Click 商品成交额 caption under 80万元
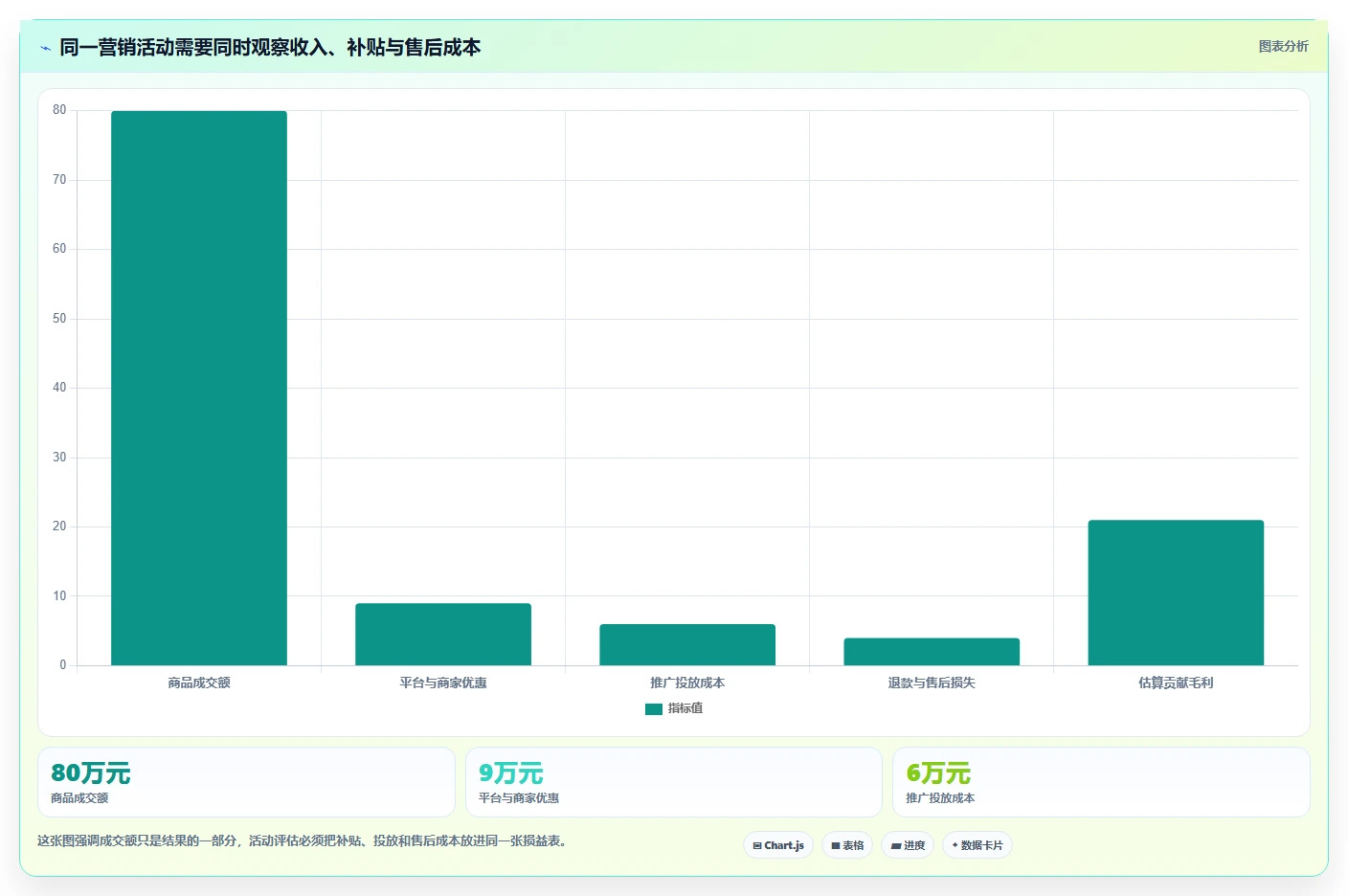This screenshot has width=1348, height=896. (79, 798)
